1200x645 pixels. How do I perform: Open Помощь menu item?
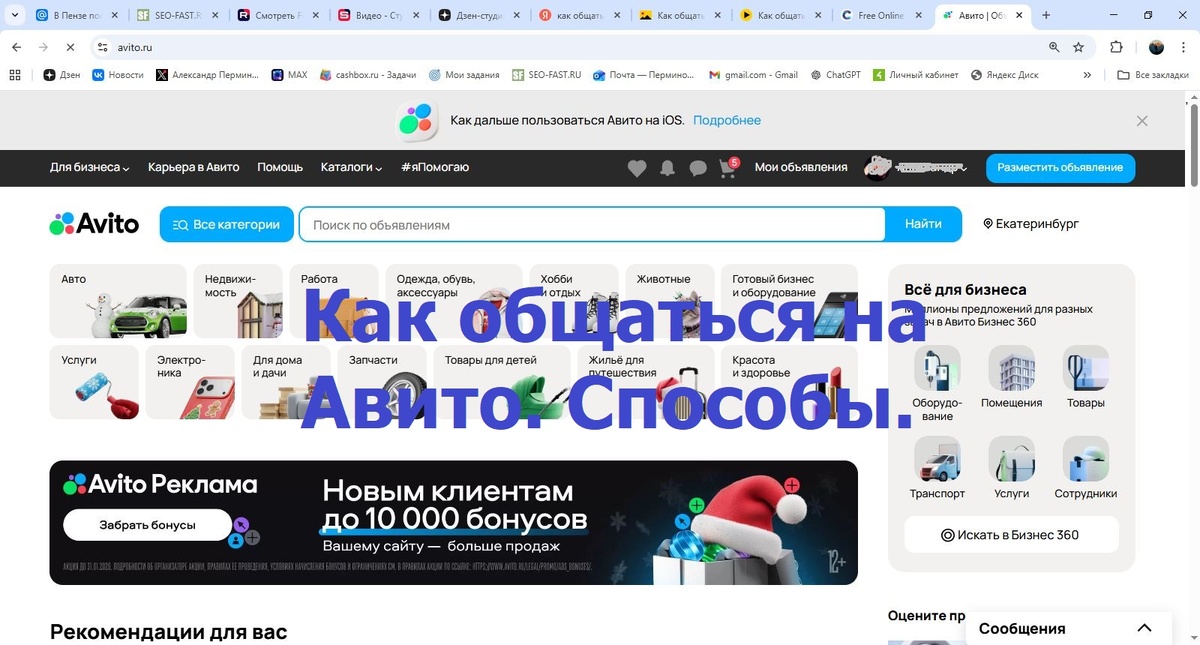[280, 168]
